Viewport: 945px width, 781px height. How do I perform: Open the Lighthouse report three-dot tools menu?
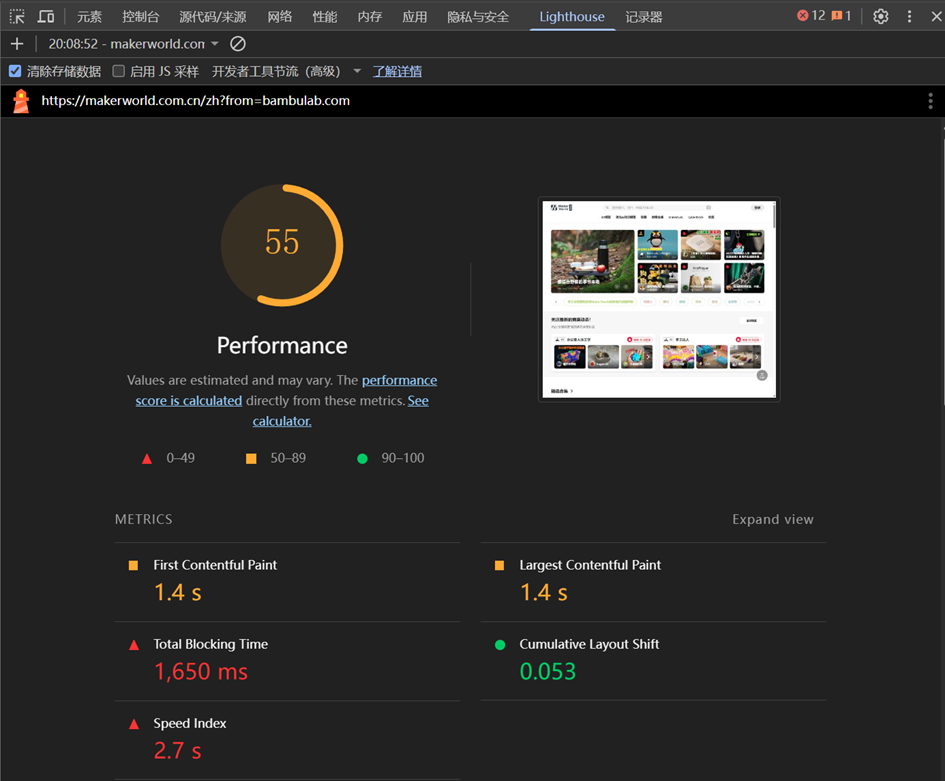pyautogui.click(x=931, y=101)
